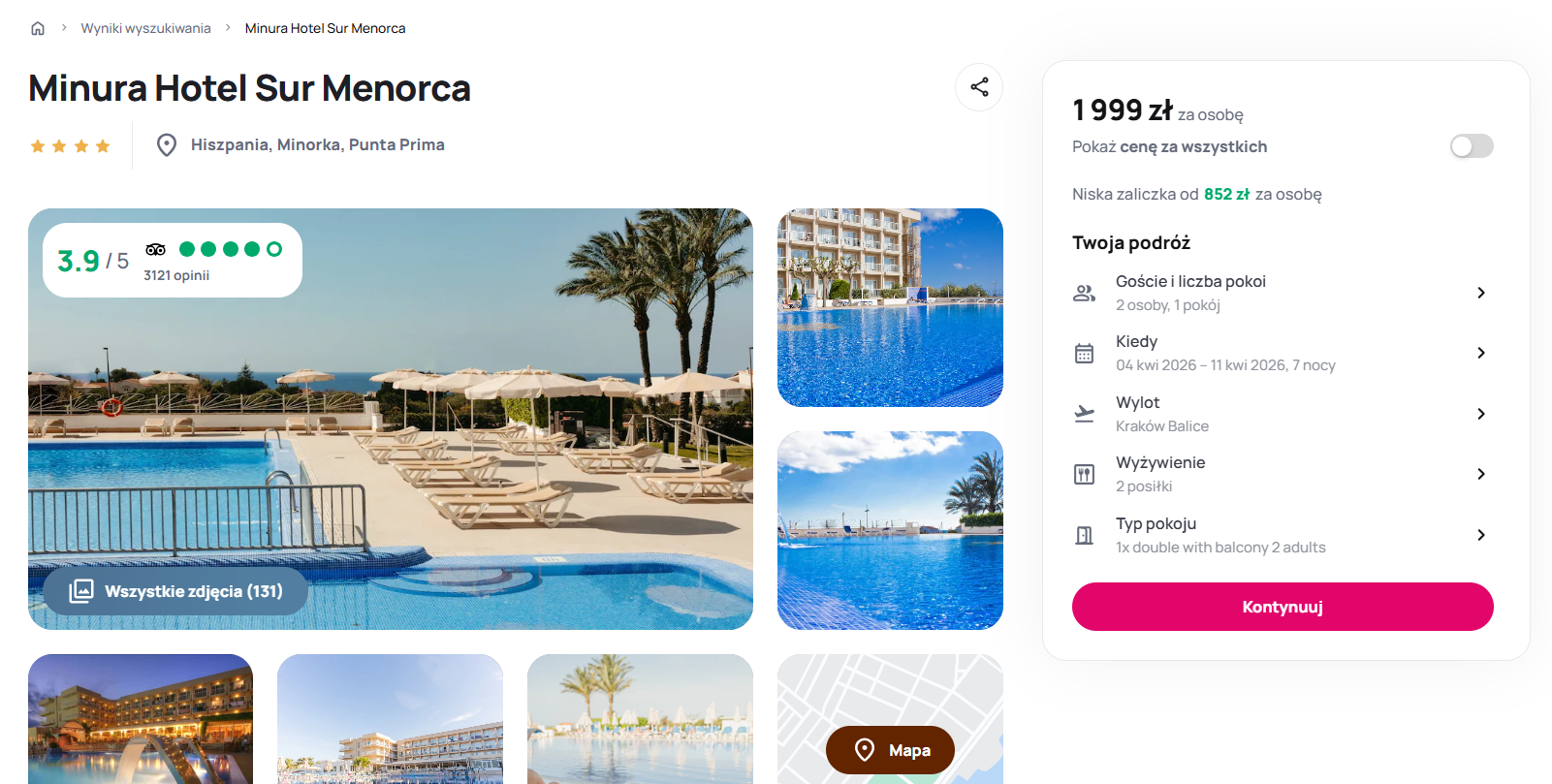1552x784 pixels.
Task: Open the Mapa map button
Action: coord(890,750)
